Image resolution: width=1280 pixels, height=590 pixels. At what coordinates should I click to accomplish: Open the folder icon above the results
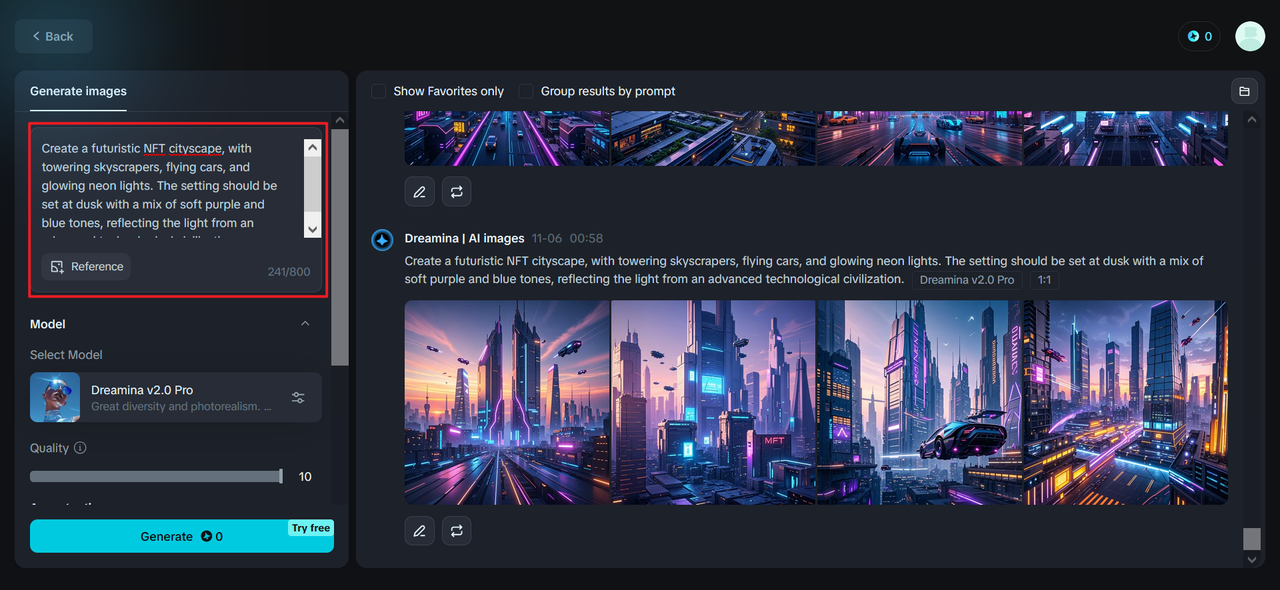(1244, 91)
